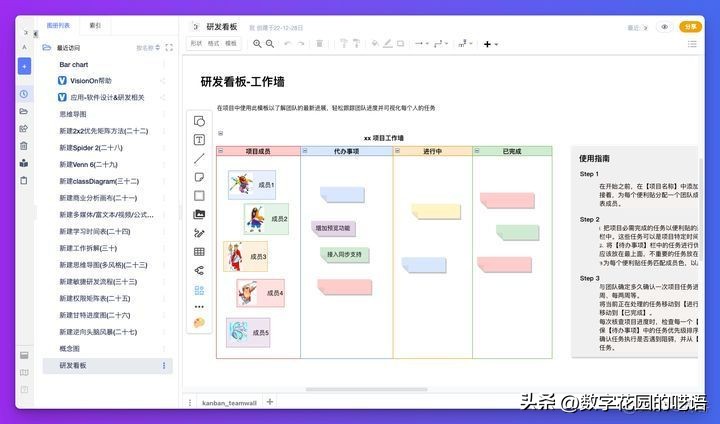Screen dimensions: 720x424
Task: Switch to the 图册列表 tab
Action: (58, 26)
